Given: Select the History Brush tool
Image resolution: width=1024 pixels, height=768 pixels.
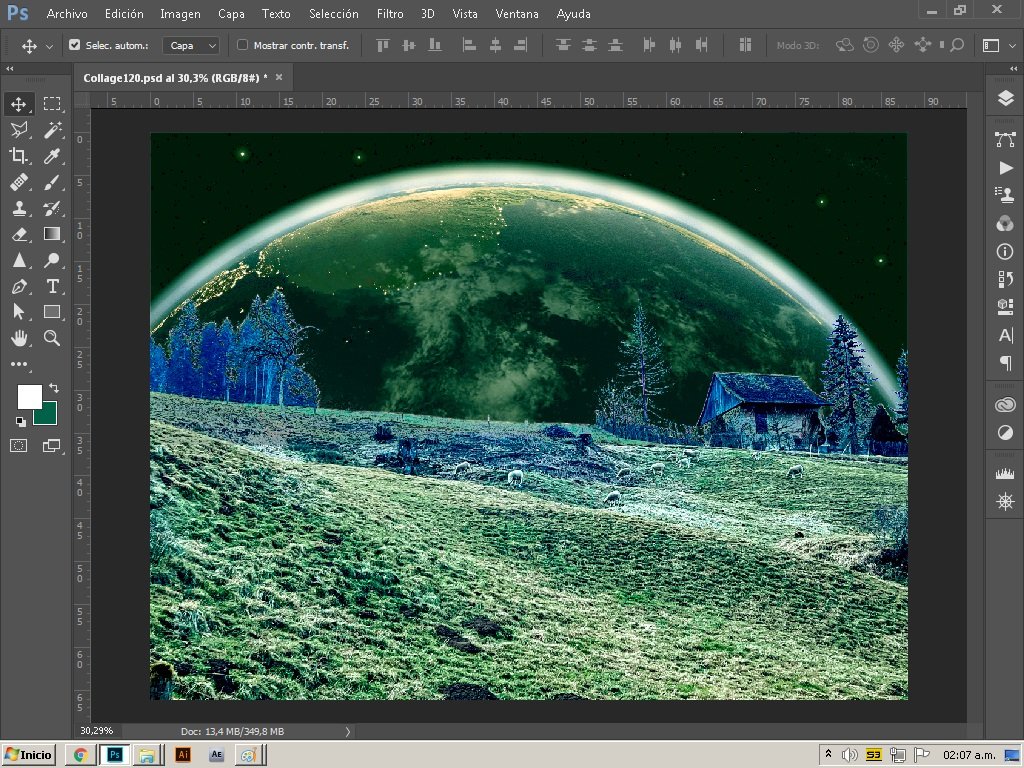Looking at the screenshot, I should (x=52, y=208).
